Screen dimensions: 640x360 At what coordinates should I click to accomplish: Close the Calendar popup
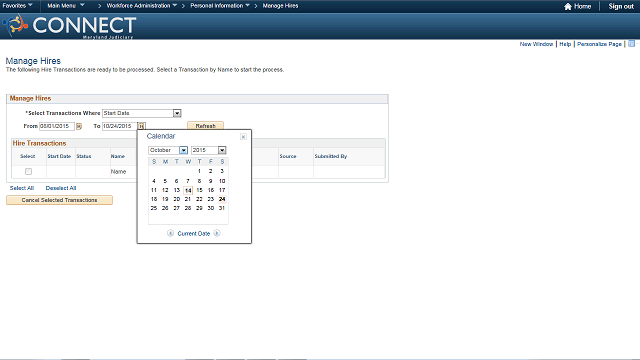coord(243,137)
